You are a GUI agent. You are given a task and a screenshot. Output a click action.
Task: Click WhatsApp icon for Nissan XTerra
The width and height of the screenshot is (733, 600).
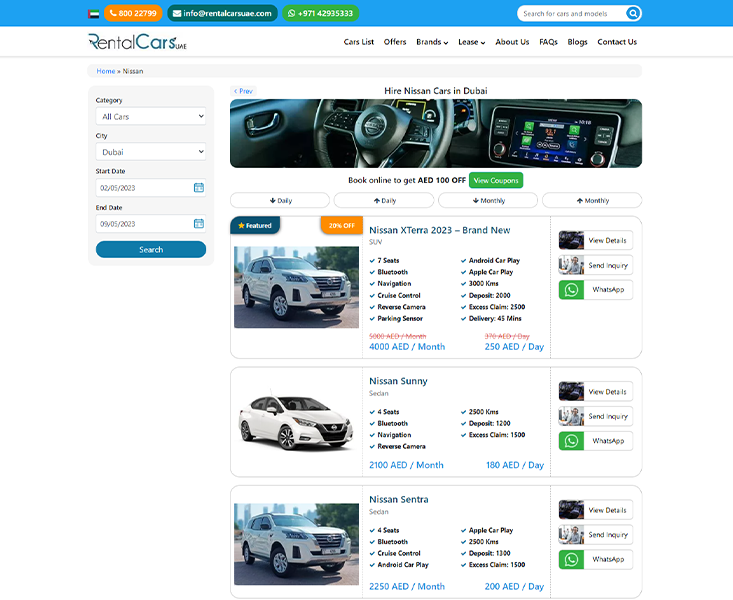point(571,289)
